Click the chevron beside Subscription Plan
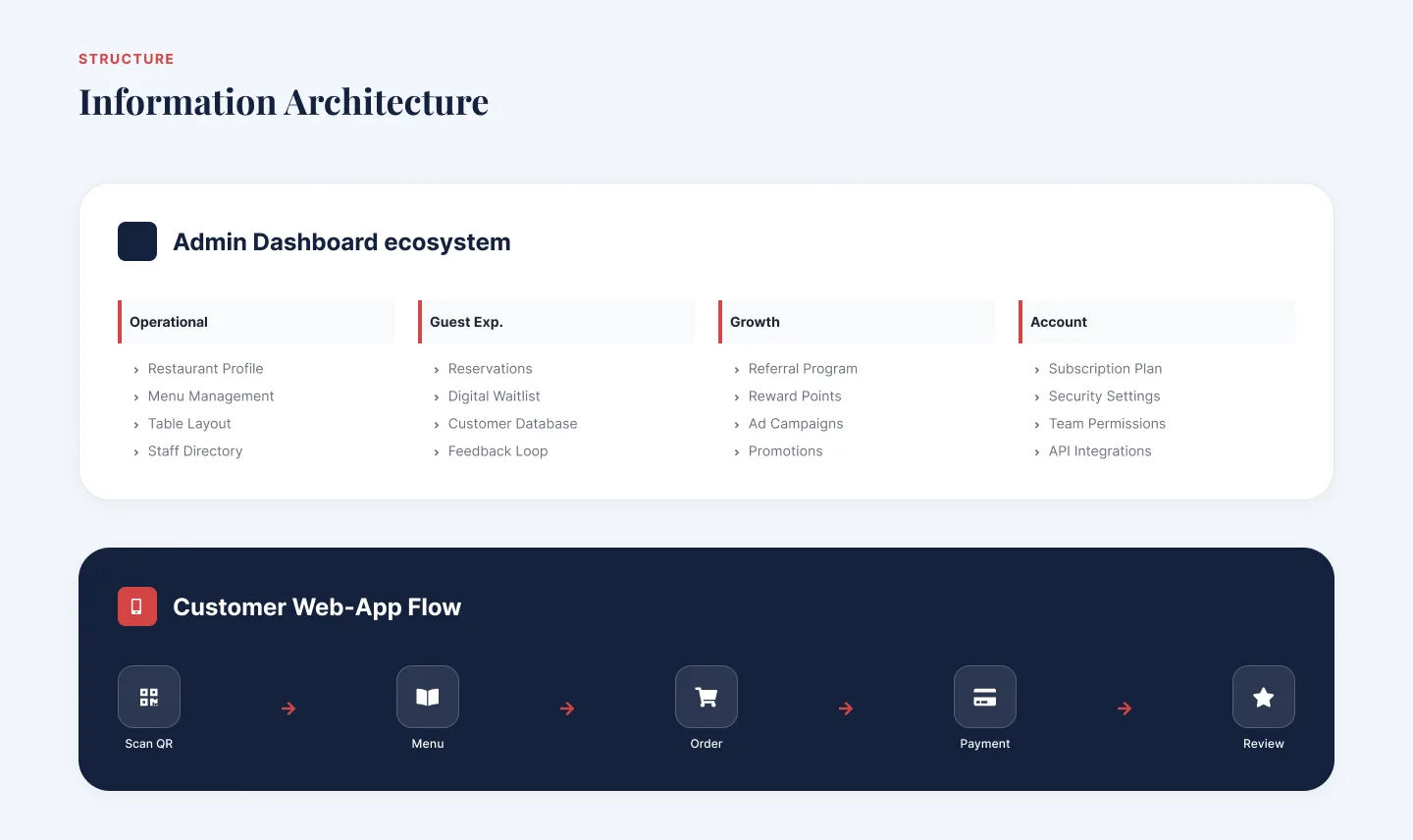The image size is (1413, 840). click(1037, 370)
